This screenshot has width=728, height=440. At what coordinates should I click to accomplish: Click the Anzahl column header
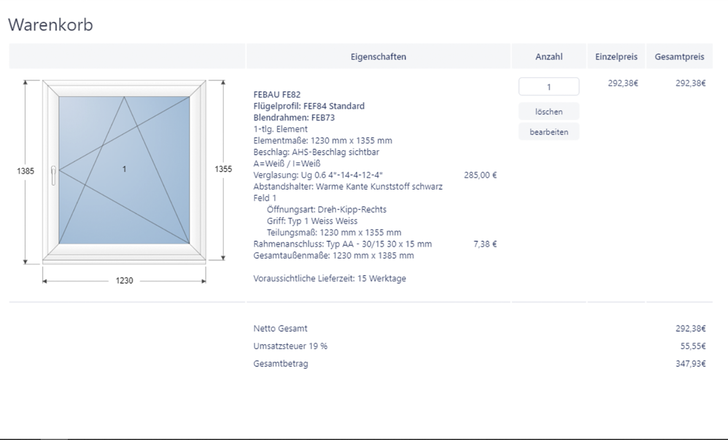click(x=549, y=57)
